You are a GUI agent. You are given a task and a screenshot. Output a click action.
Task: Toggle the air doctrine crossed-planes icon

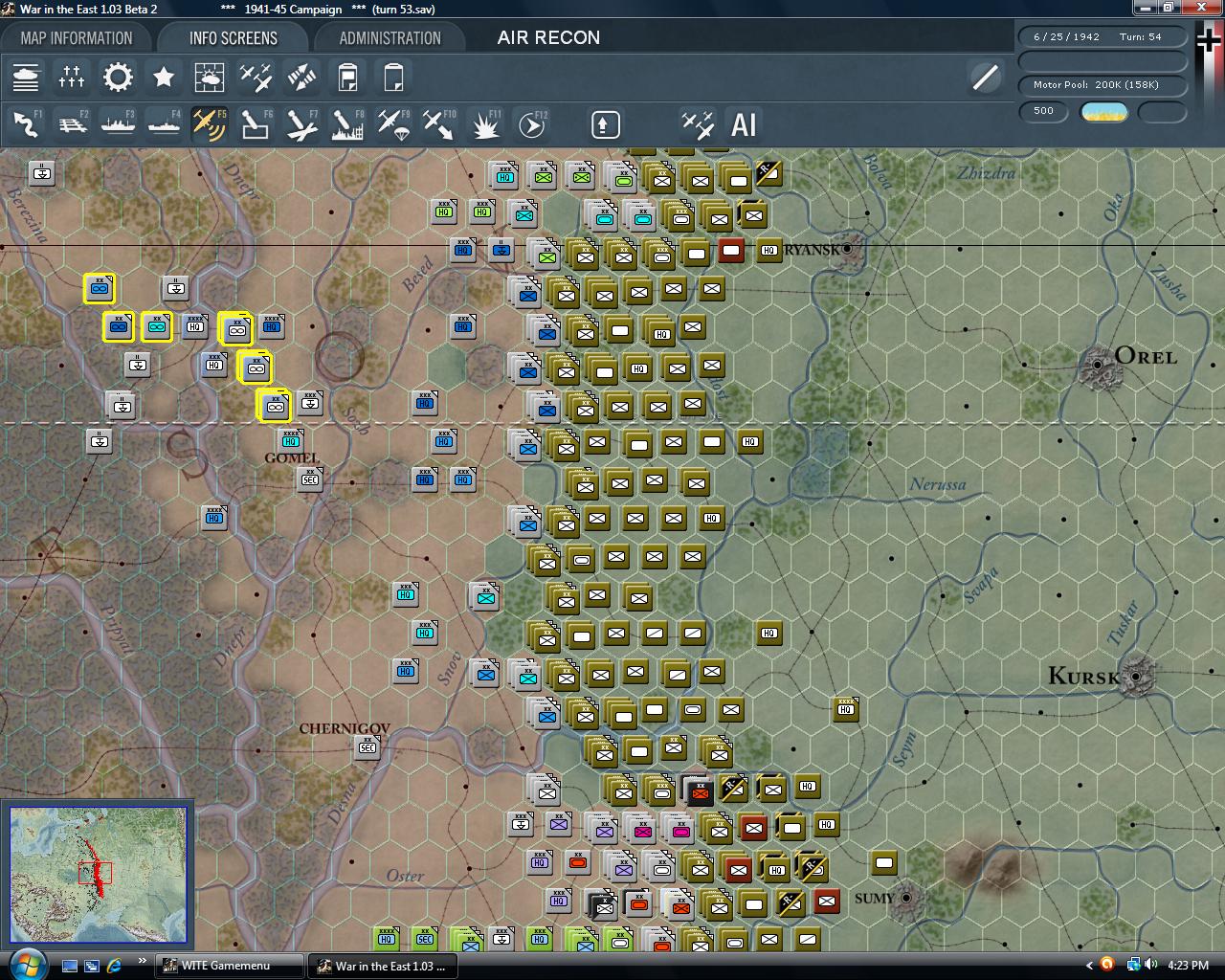(x=256, y=77)
